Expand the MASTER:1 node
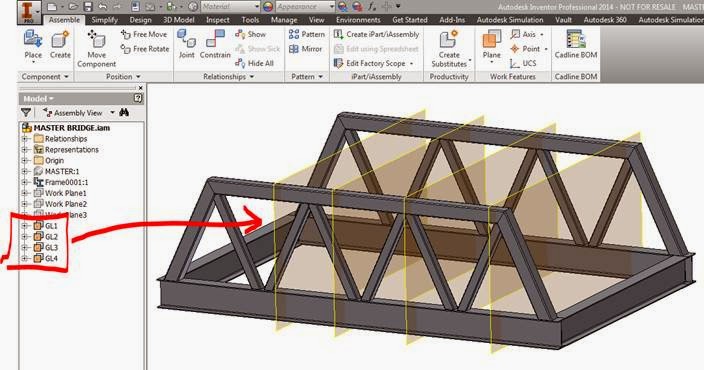Screen dimensions: 704x370 [25, 171]
